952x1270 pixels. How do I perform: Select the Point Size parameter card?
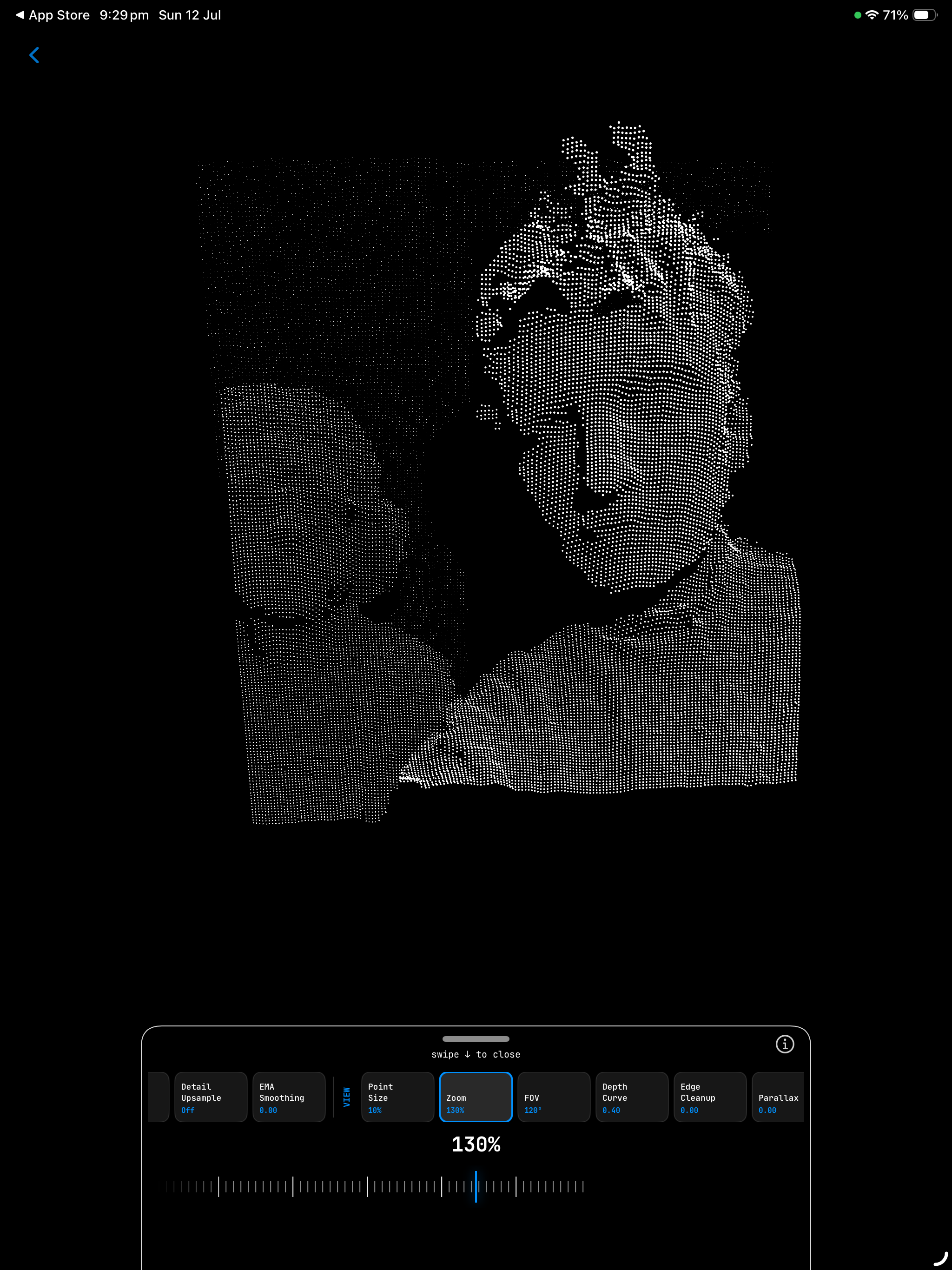pos(397,1097)
